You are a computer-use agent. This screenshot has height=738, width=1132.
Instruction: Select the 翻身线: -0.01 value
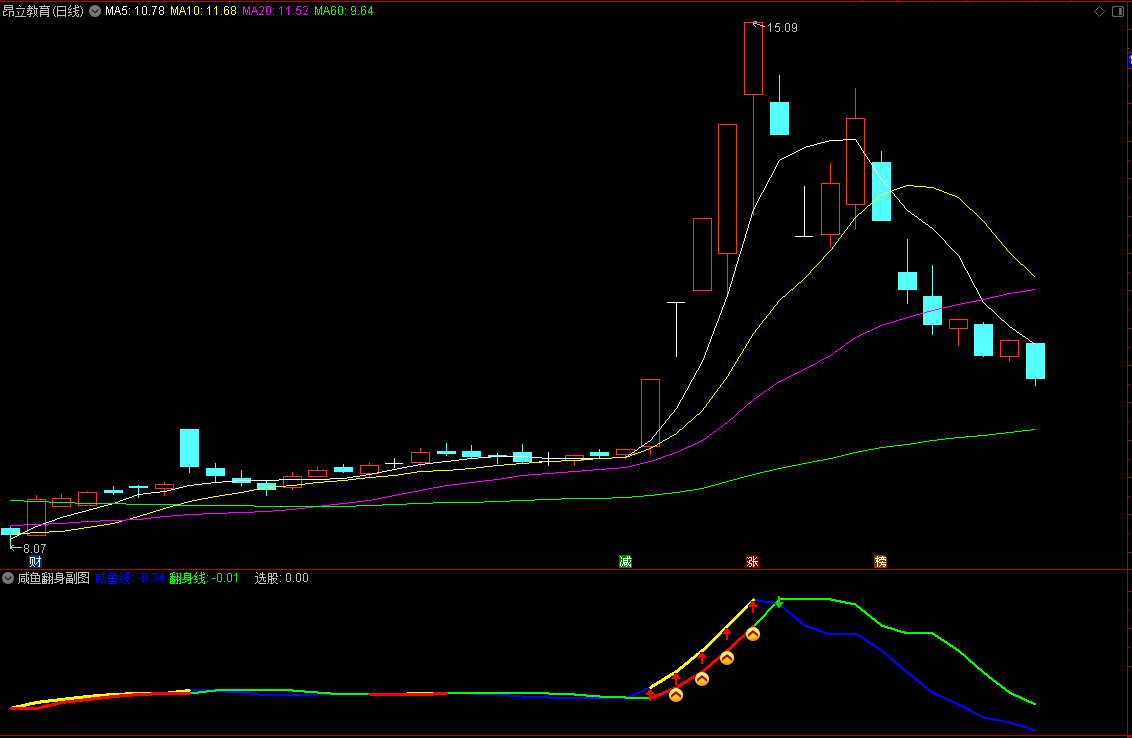coord(204,578)
